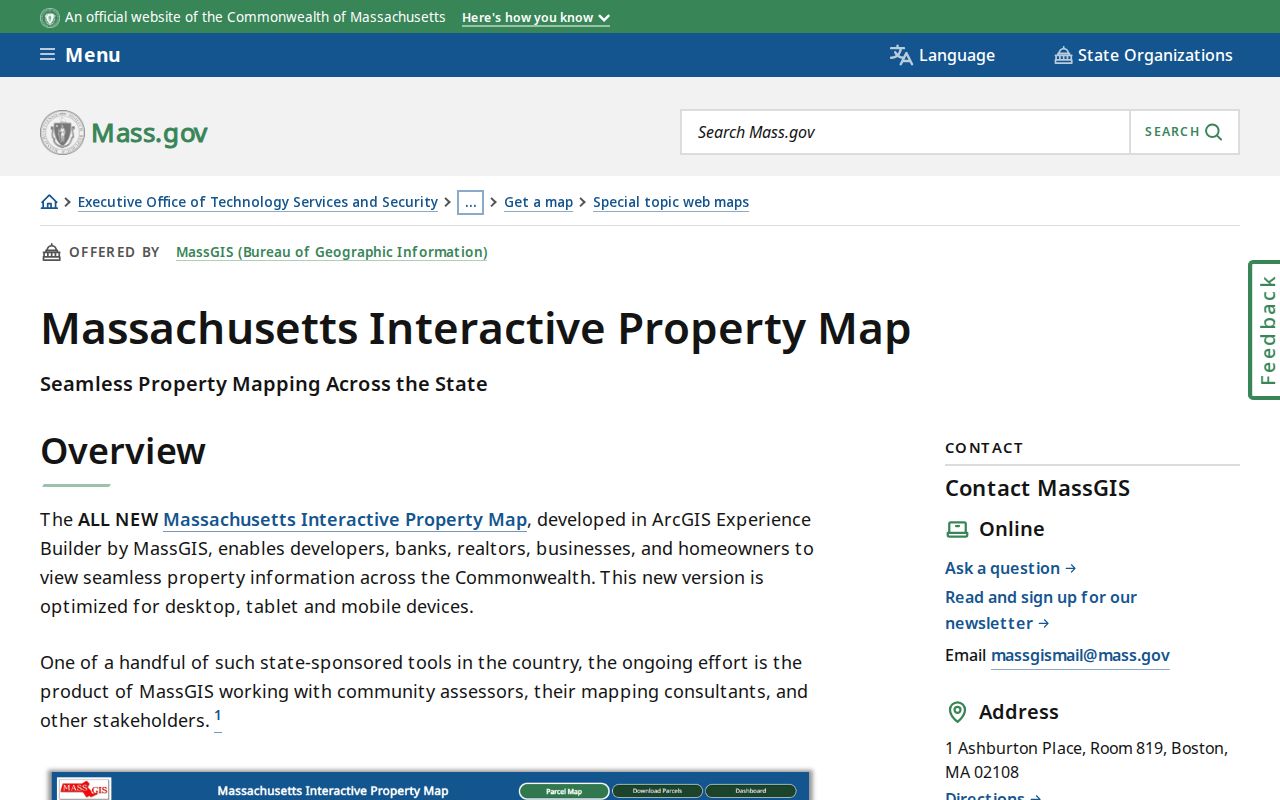The height and width of the screenshot is (800, 1280).
Task: Open "Special topic web maps" breadcrumb
Action: pos(671,202)
